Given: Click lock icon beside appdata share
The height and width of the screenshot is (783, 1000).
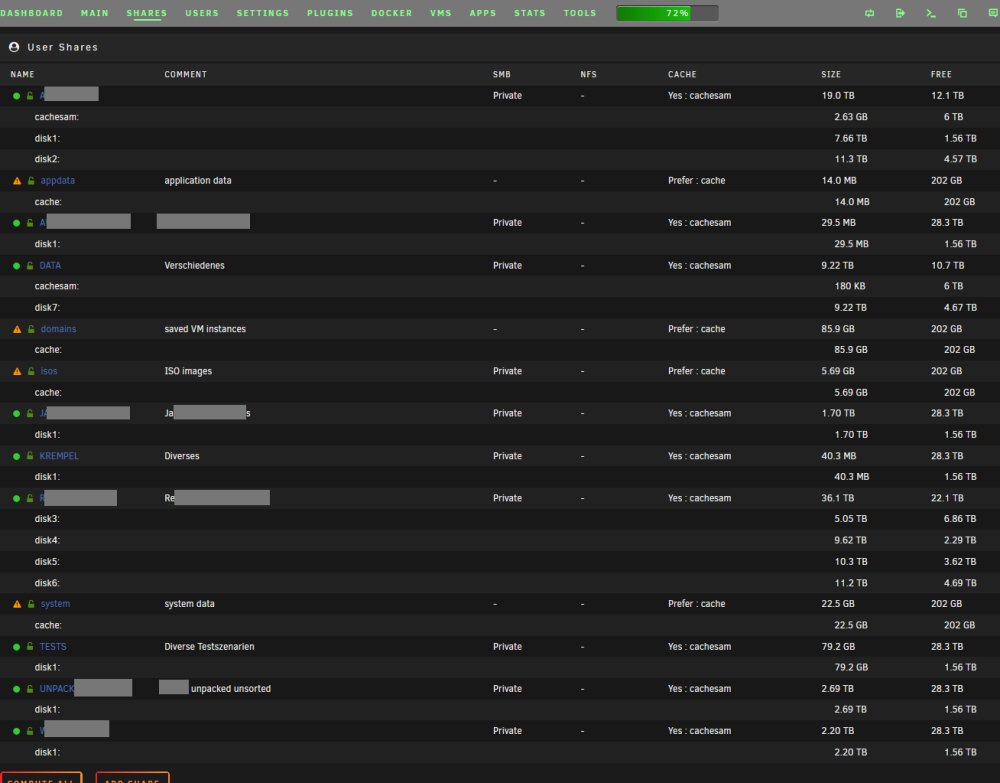Looking at the screenshot, I should pyautogui.click(x=31, y=181).
